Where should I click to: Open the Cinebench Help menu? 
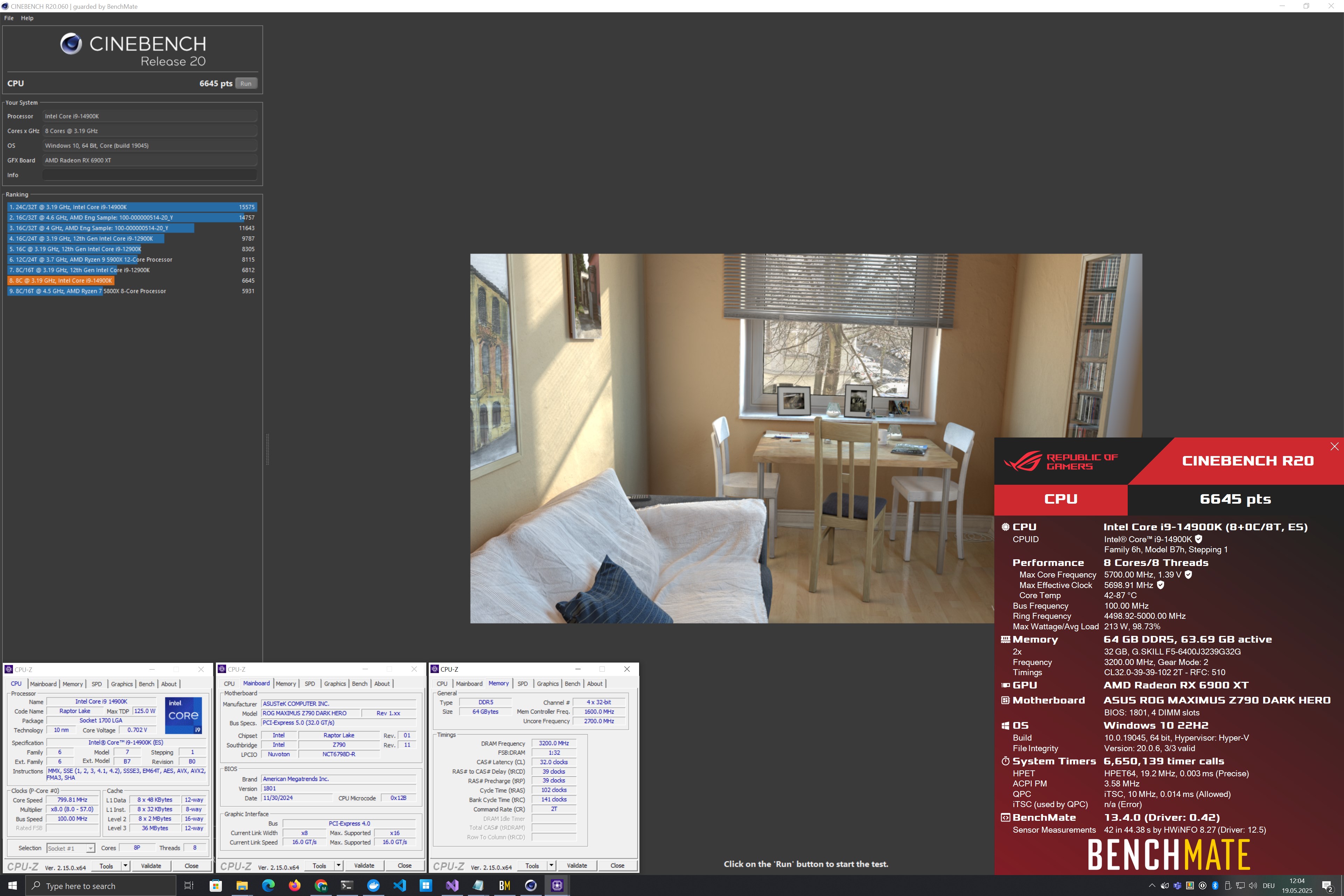(x=27, y=18)
